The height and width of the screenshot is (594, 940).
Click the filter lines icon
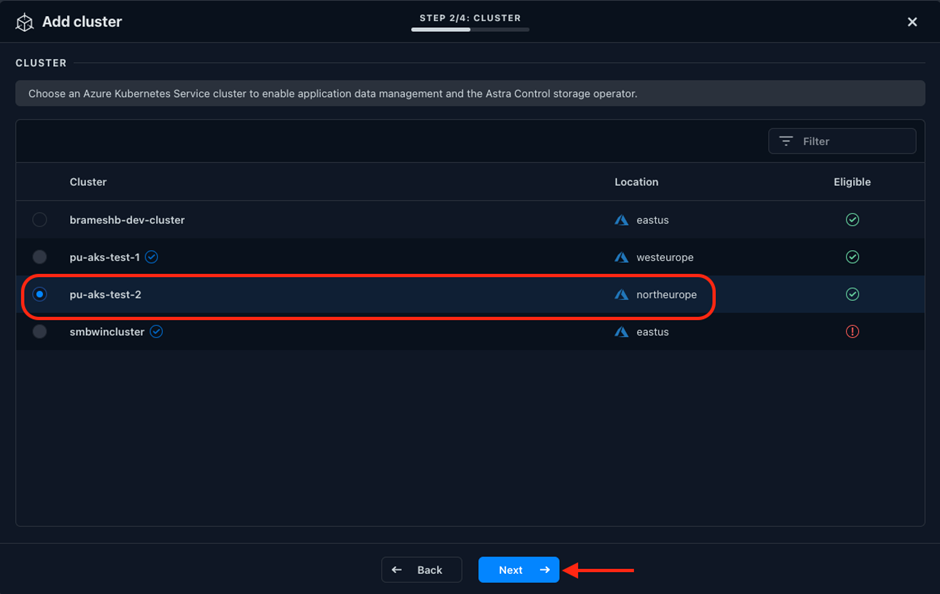(786, 141)
